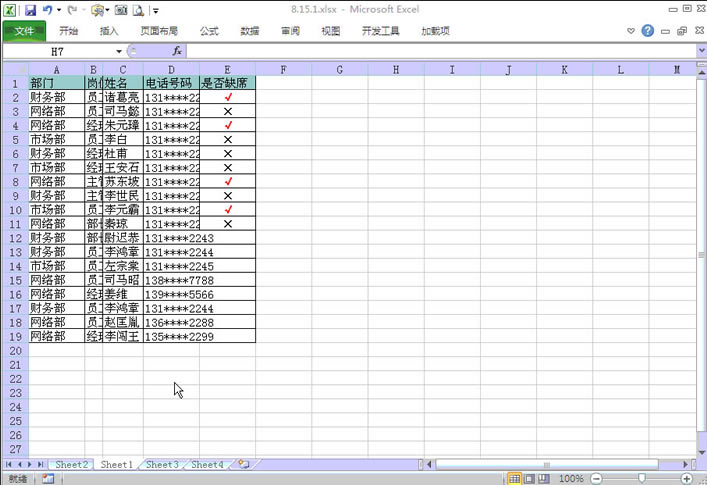
Task: Select the cell containing 李闯王
Action: (x=123, y=336)
